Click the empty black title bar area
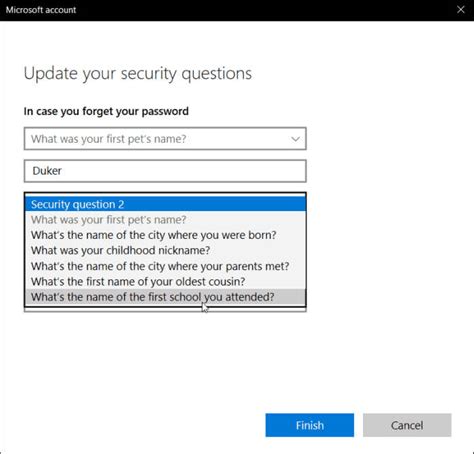The width and height of the screenshot is (474, 454). coord(263,10)
